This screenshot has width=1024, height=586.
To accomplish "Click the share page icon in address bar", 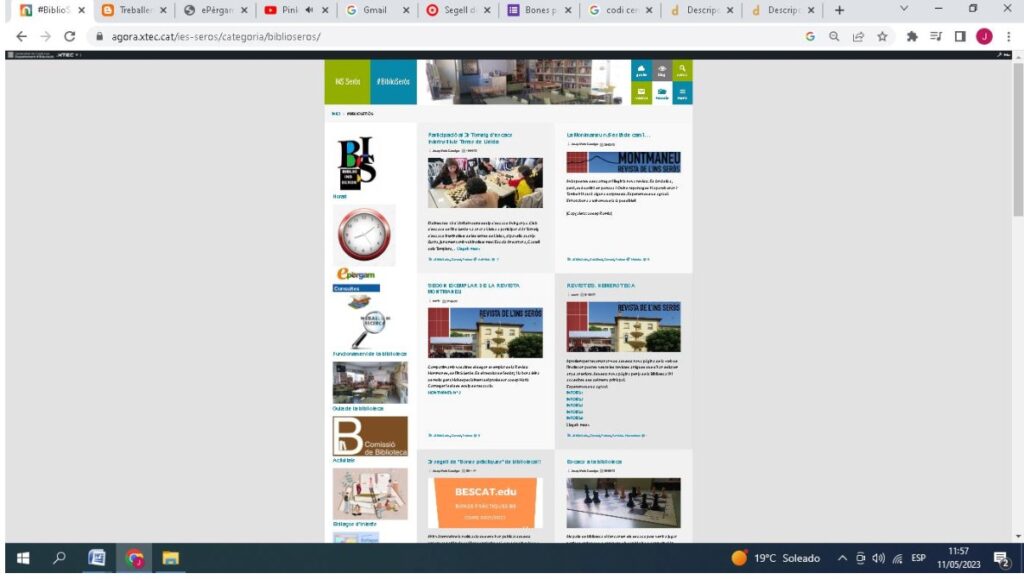I will (x=858, y=36).
